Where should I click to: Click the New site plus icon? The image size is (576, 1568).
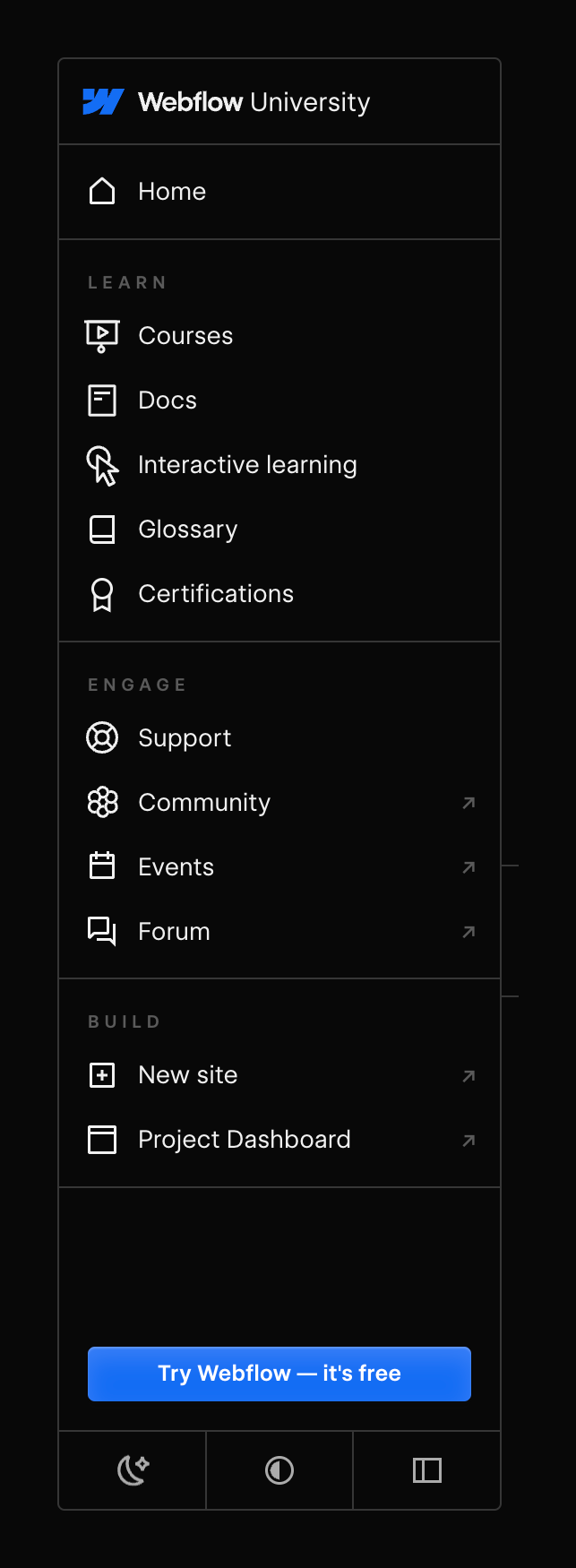[102, 1074]
